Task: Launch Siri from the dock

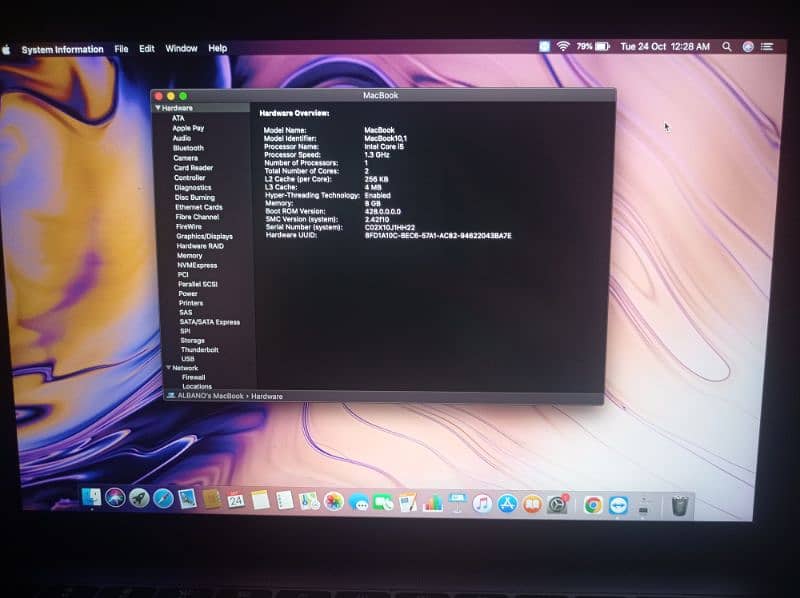Action: pos(115,498)
